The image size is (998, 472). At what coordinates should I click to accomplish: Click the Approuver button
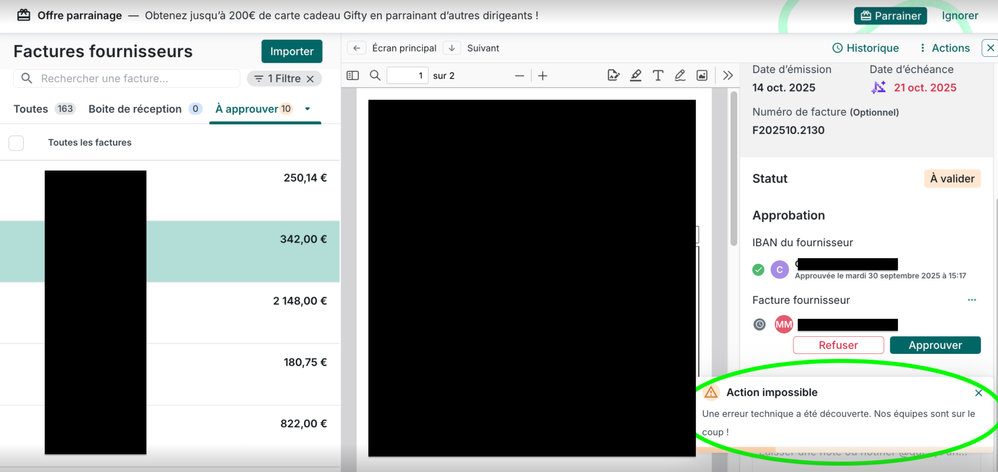tap(935, 345)
